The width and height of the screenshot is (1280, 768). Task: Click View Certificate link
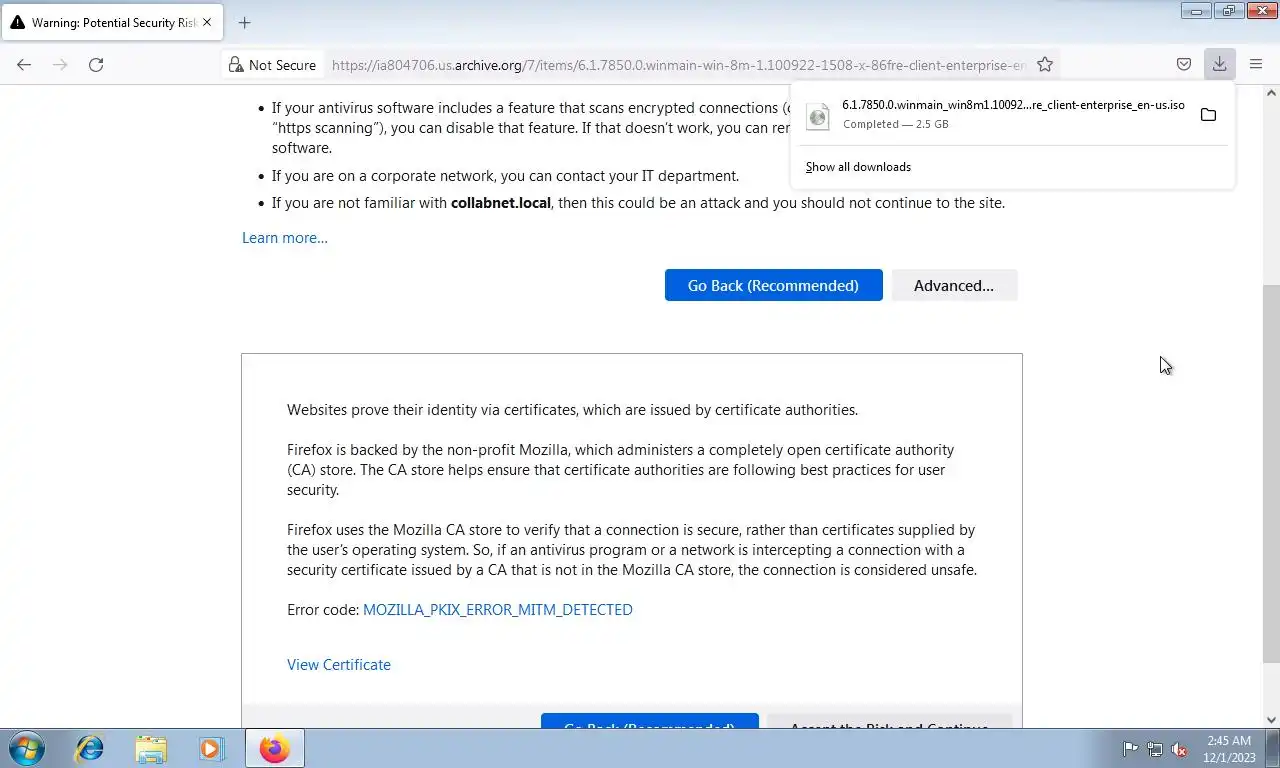339,665
